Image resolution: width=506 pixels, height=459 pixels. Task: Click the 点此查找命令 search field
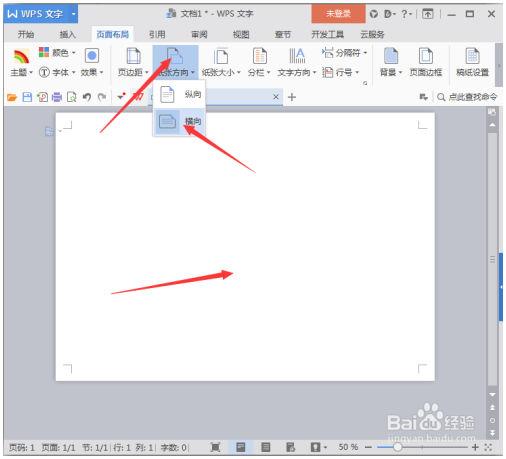click(x=467, y=97)
